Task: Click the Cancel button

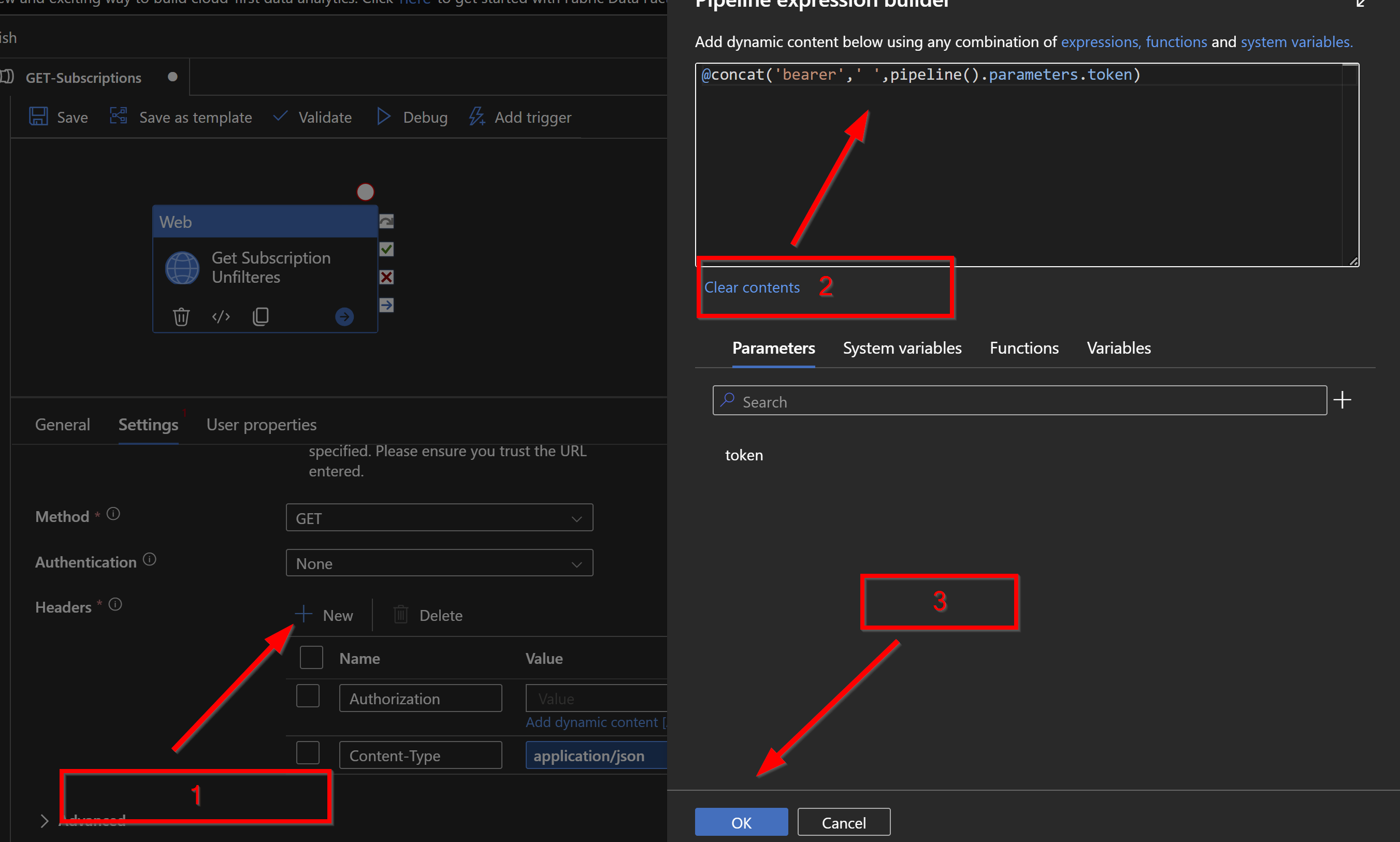Action: click(844, 822)
